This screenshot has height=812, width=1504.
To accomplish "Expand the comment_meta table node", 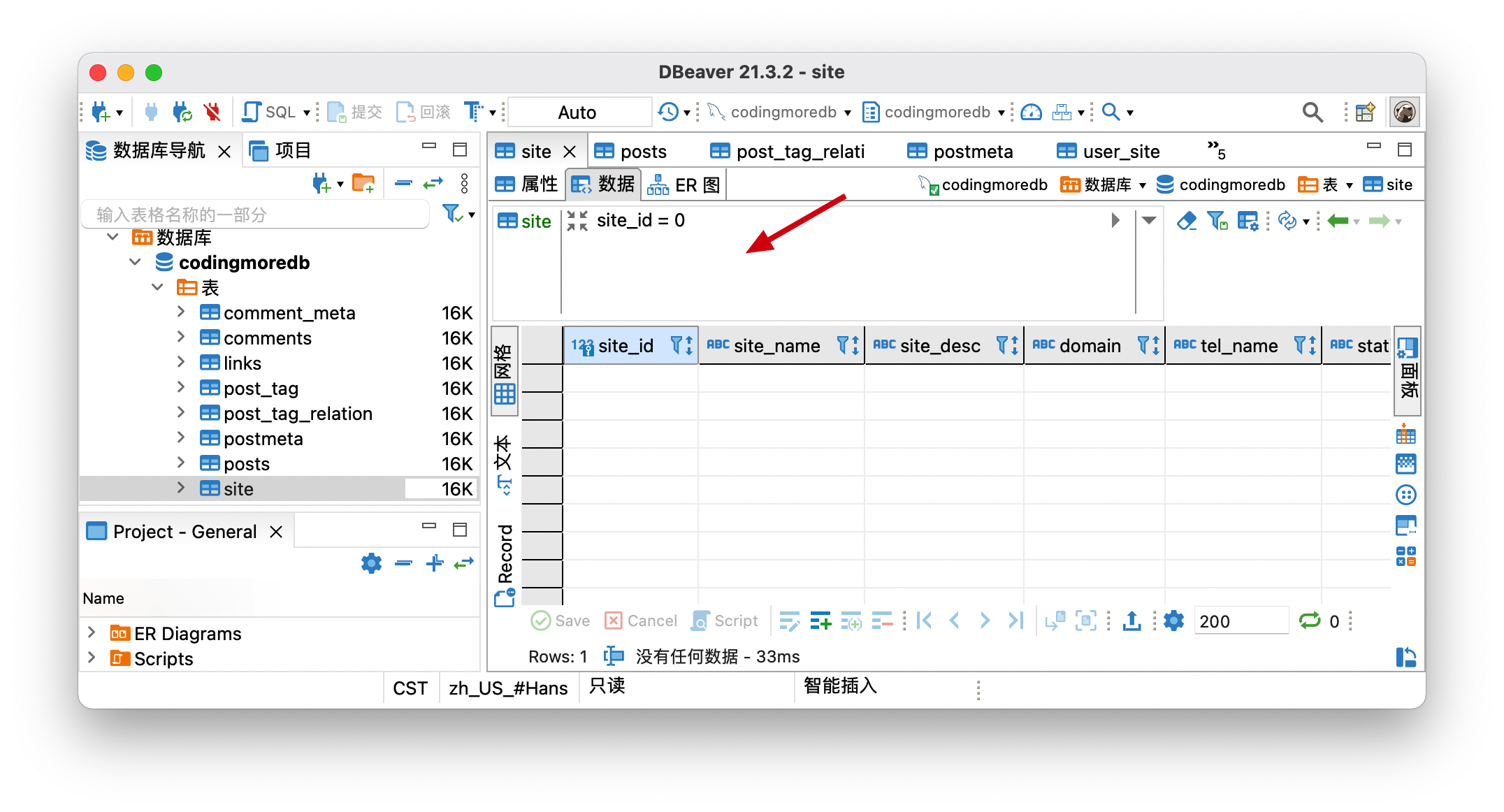I will 181,312.
